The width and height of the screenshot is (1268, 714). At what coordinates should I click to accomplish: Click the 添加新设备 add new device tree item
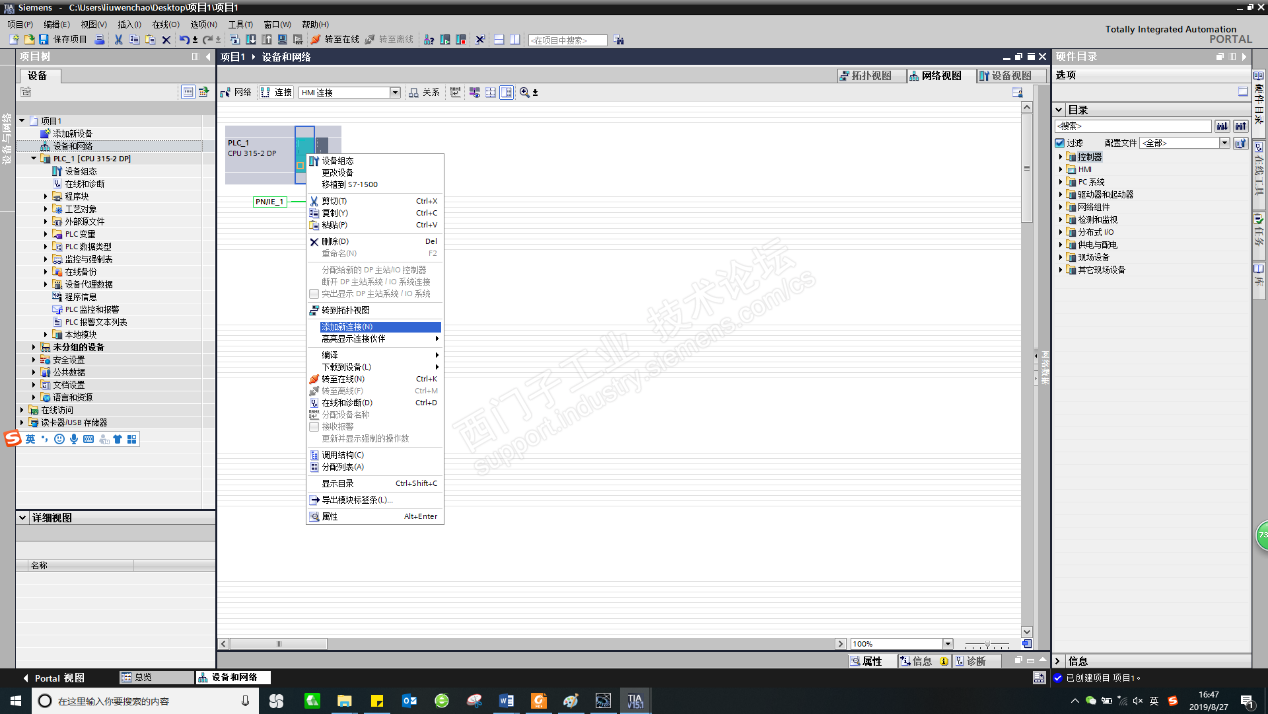[x=66, y=133]
